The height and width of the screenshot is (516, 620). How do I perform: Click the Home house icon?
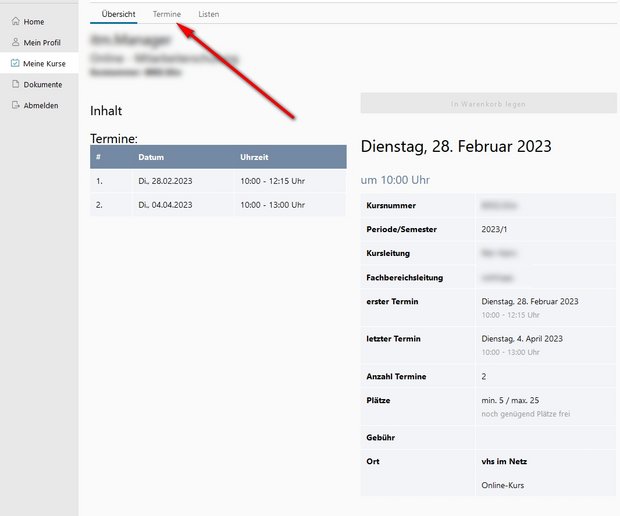tap(15, 21)
